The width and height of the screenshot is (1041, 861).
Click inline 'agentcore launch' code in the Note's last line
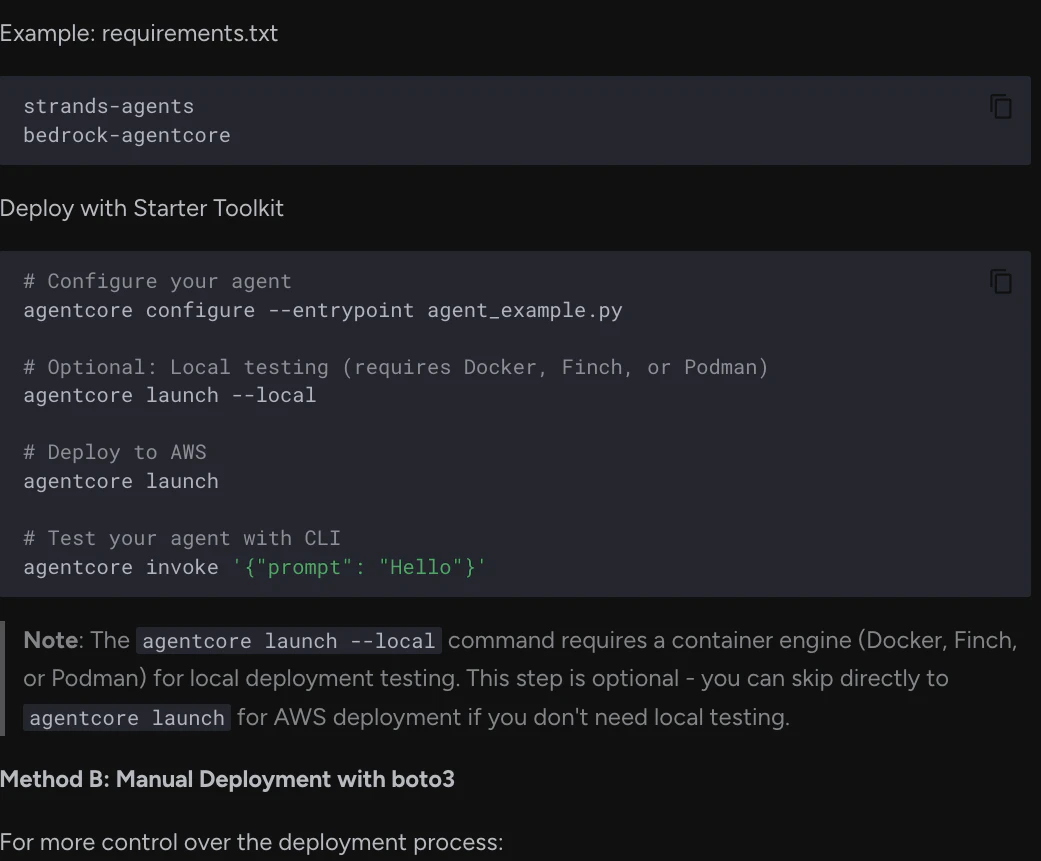pos(127,718)
